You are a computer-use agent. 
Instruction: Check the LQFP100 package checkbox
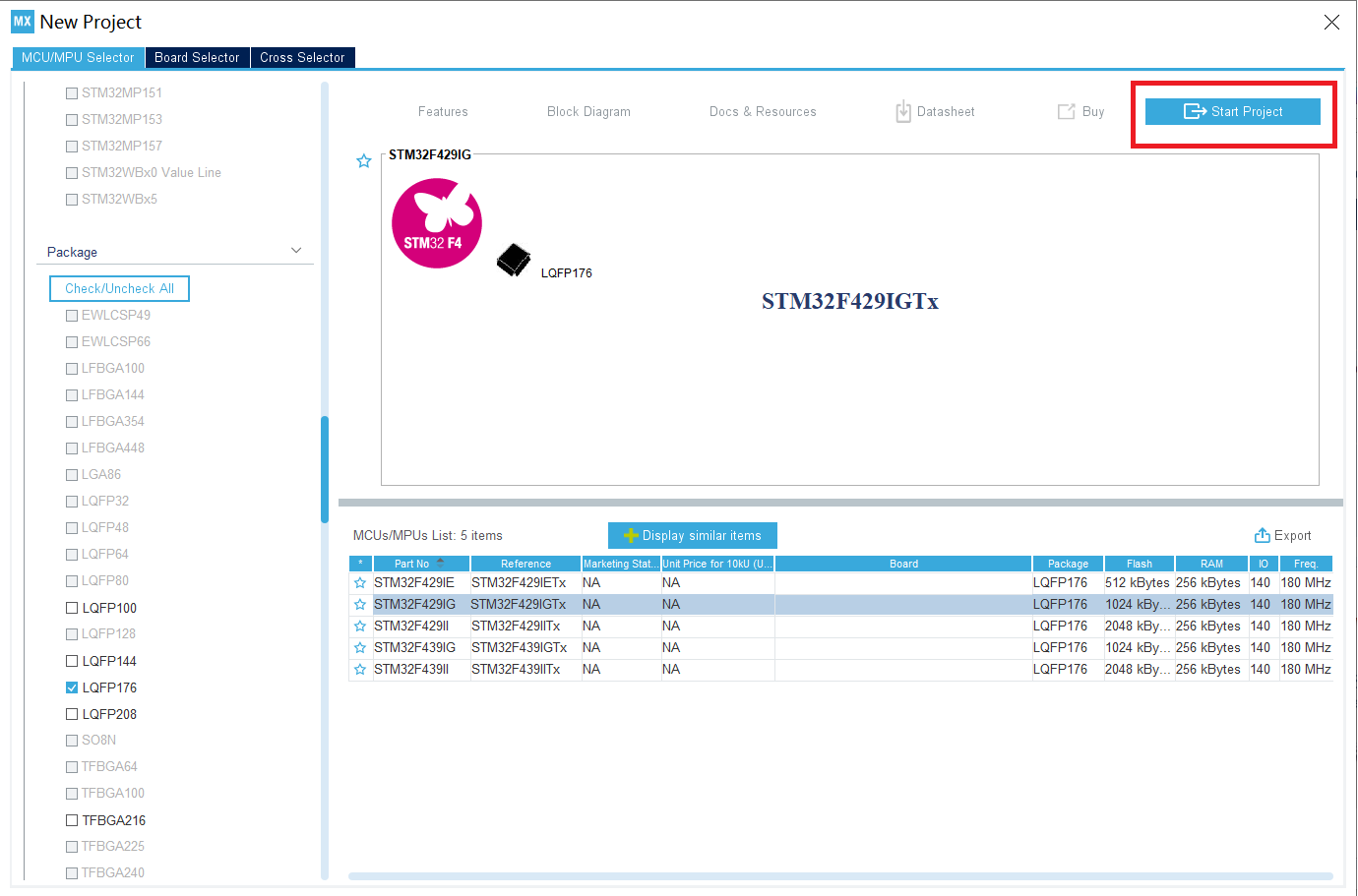pyautogui.click(x=72, y=608)
